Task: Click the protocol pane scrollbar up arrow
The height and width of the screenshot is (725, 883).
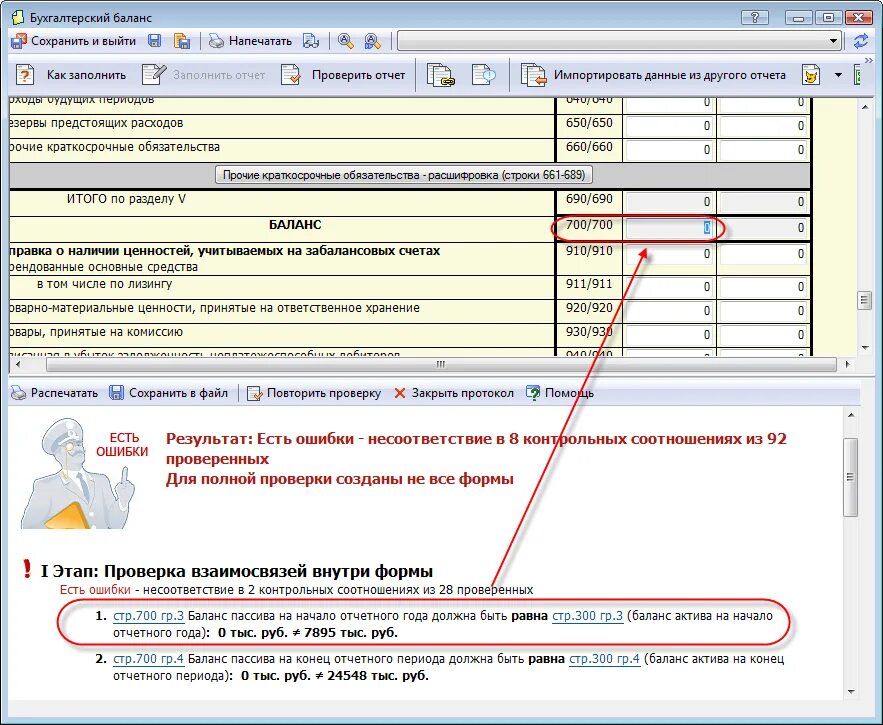Action: coord(851,416)
